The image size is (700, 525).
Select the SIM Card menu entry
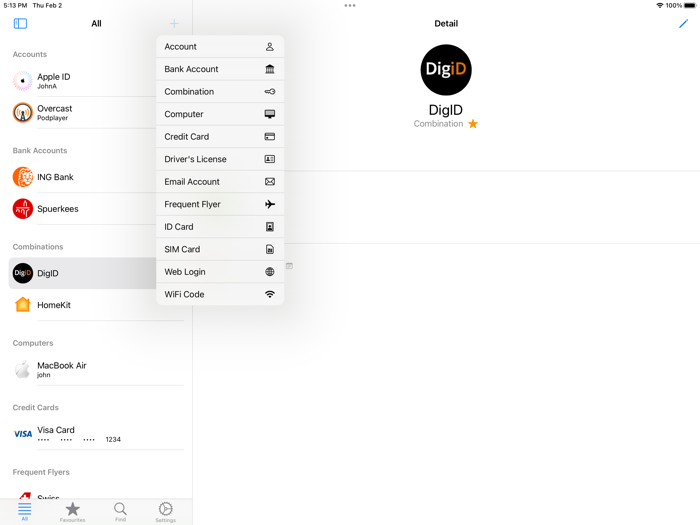point(220,249)
